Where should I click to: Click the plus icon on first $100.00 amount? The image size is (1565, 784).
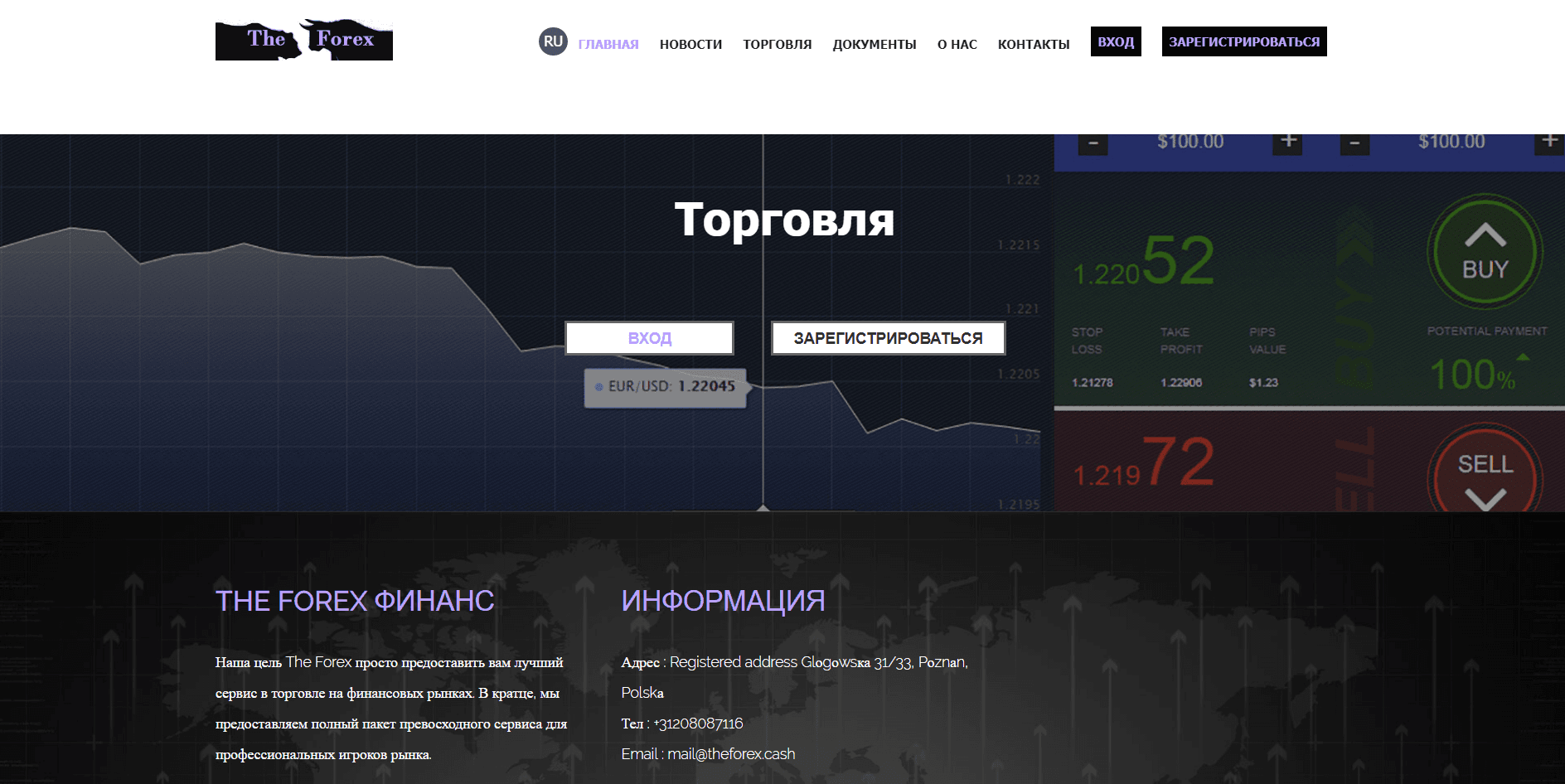coord(1286,141)
